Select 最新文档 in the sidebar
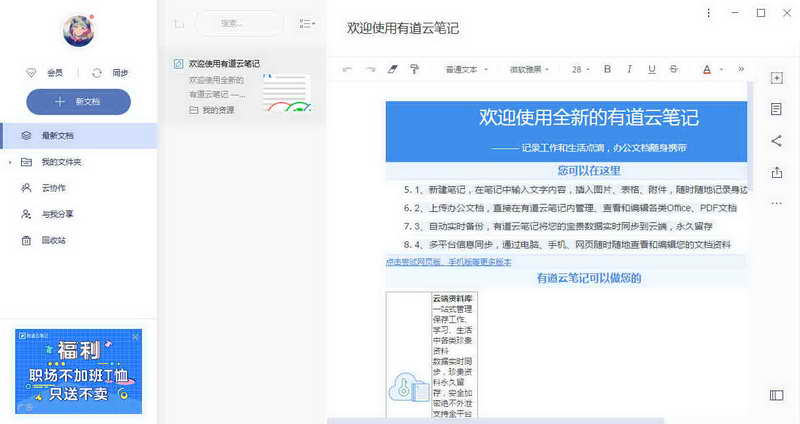Screen dimensions: 800x424 pos(79,136)
